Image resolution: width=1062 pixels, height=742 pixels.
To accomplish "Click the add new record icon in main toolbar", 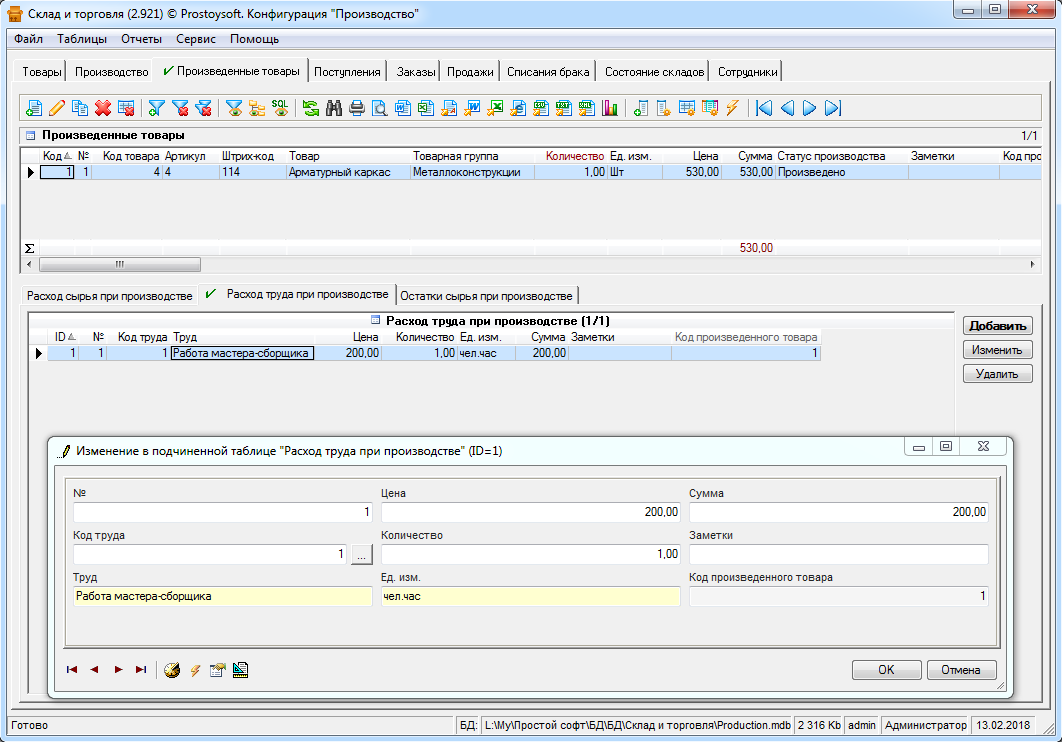I will (34, 108).
